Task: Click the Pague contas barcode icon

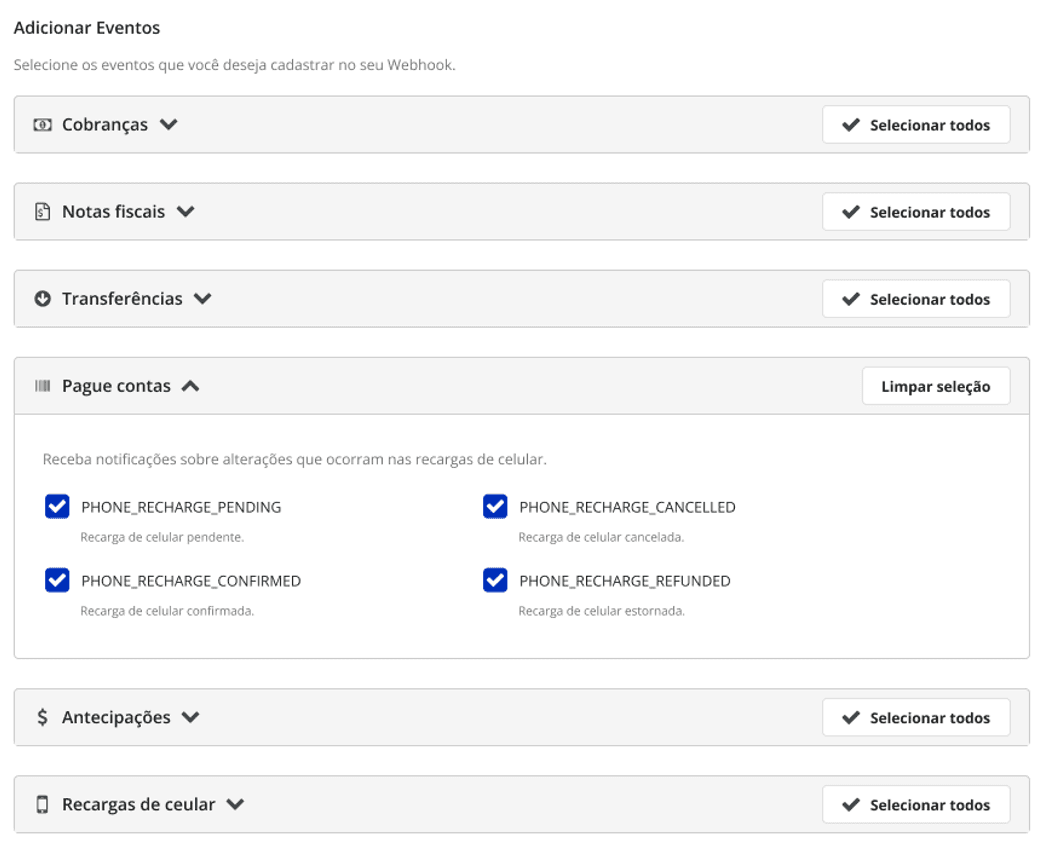Action: (43, 385)
